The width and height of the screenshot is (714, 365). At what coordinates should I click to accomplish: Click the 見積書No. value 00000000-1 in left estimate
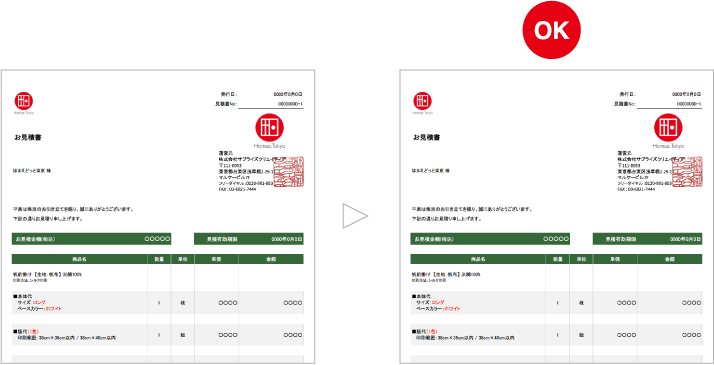(x=290, y=104)
